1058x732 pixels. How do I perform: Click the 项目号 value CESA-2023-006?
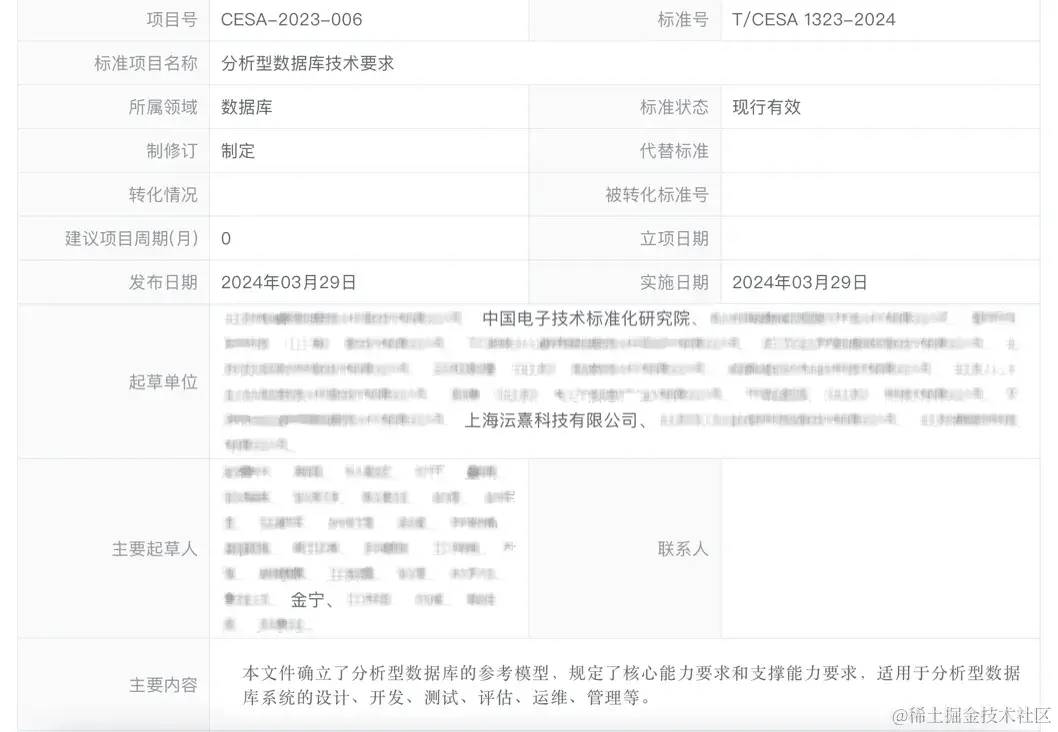(289, 18)
